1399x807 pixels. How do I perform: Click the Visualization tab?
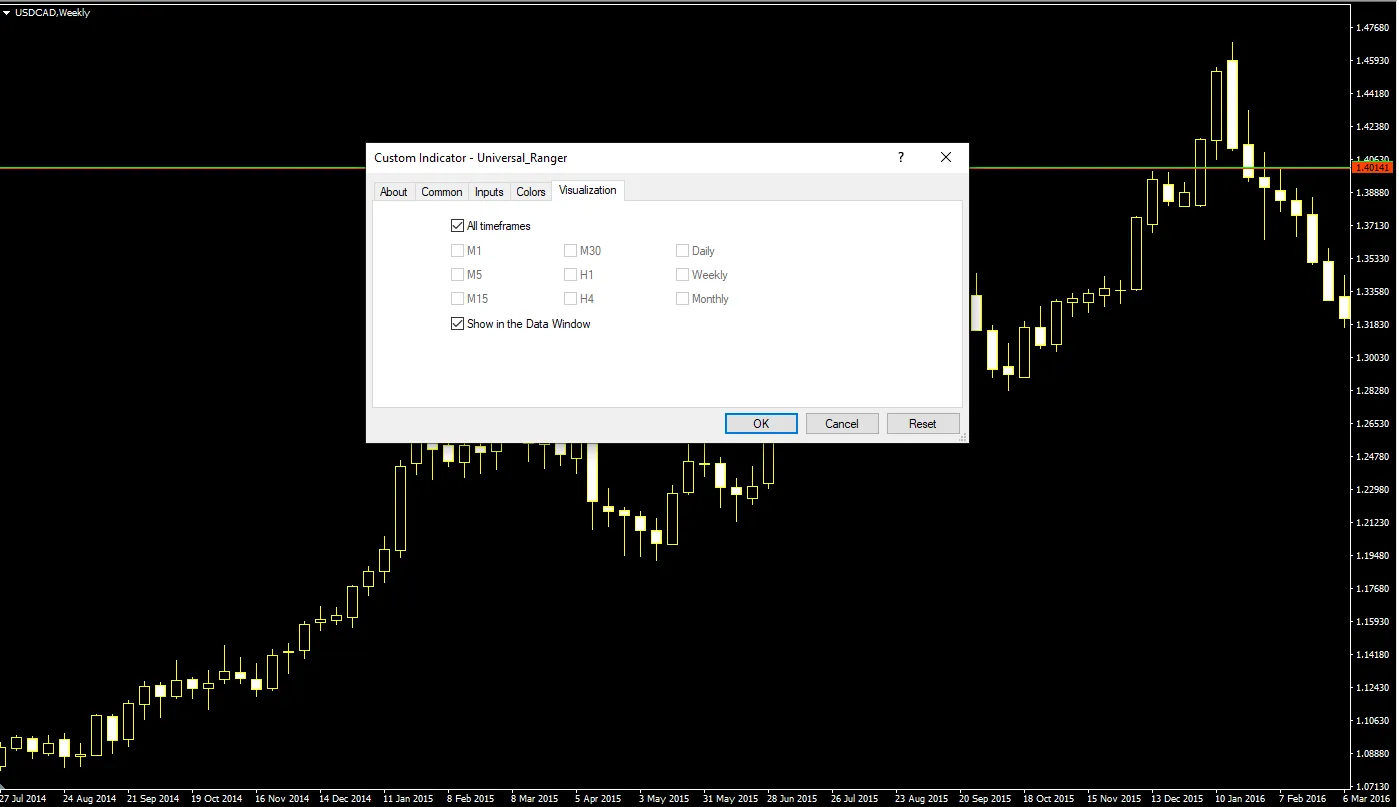588,190
